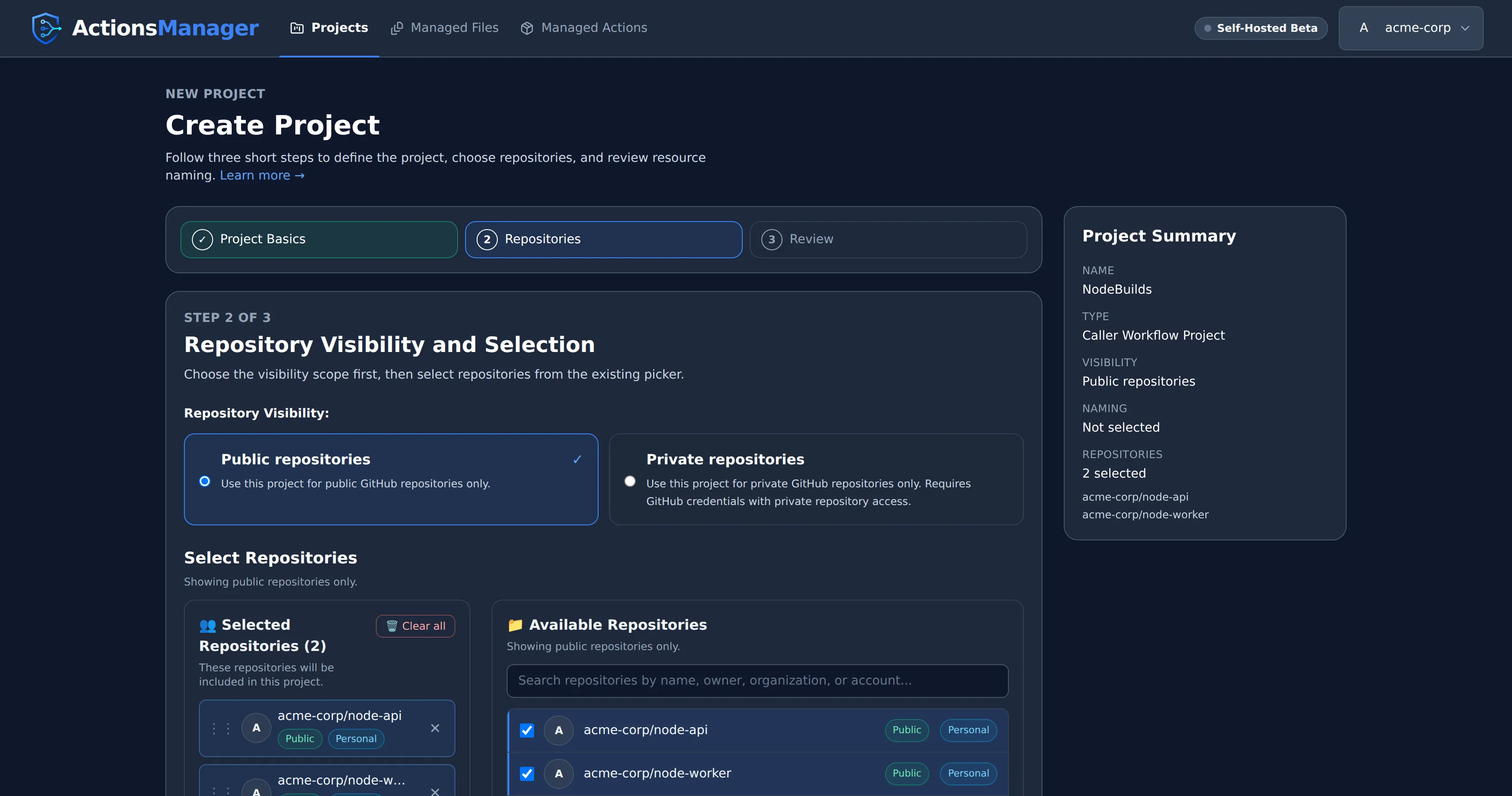Click the Personal badge on available node-api row
The height and width of the screenshot is (796, 1512).
968,730
